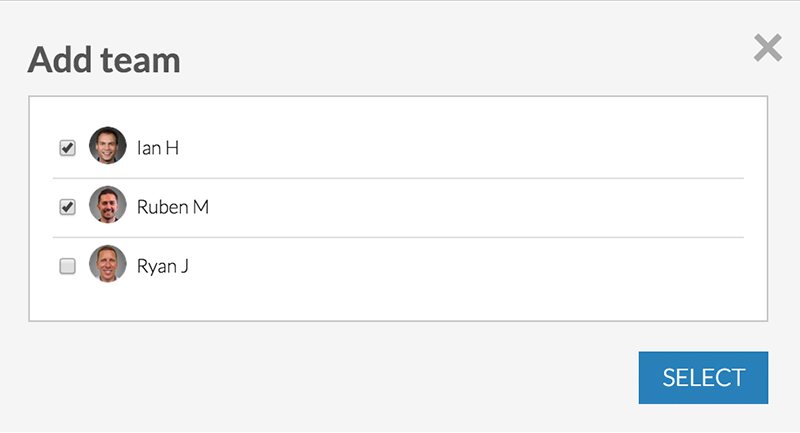Screen dimensions: 800x433
Task: Select the empty area of Ruben M row
Action: (x=474, y=207)
